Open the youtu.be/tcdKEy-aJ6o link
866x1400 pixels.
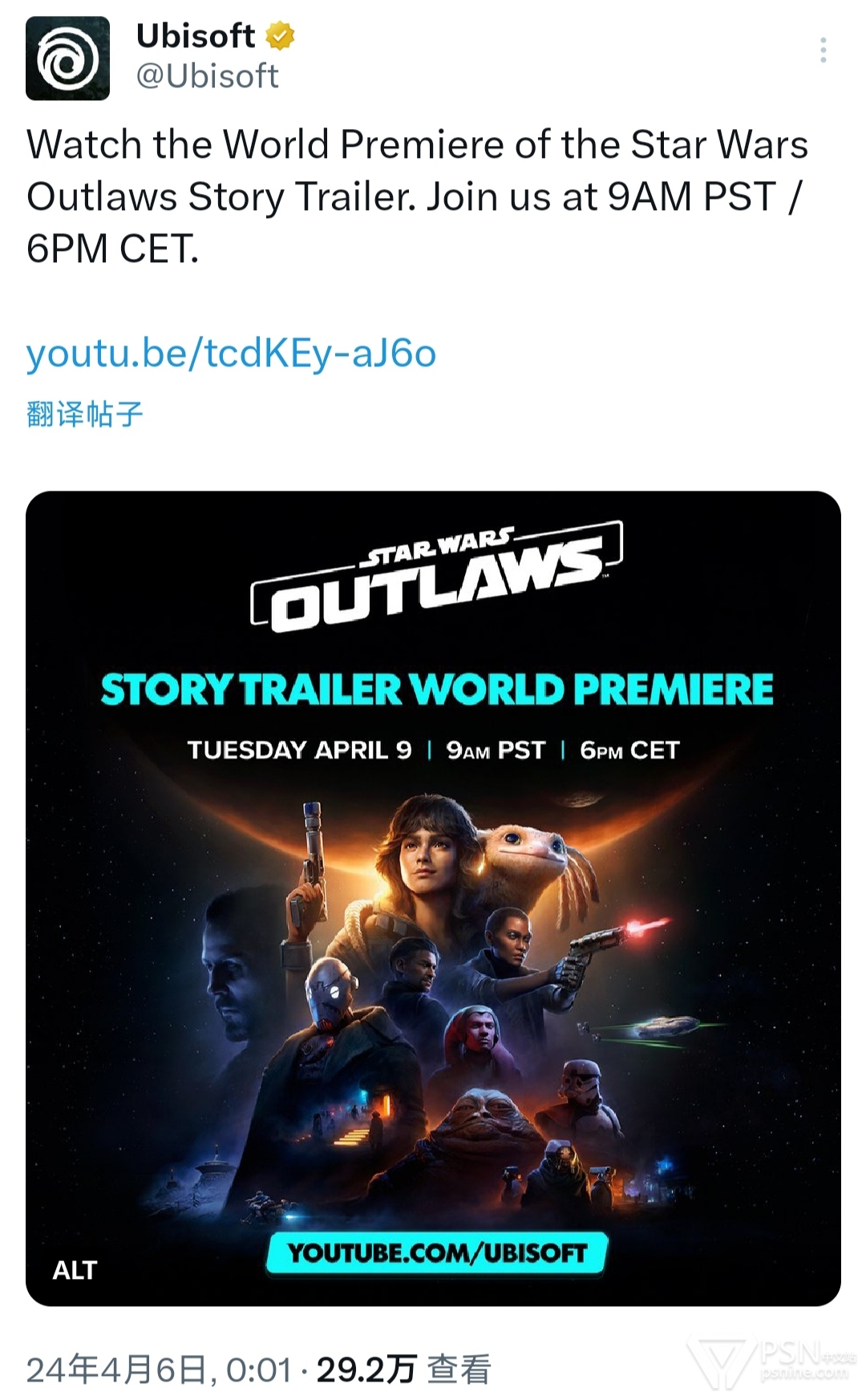231,353
